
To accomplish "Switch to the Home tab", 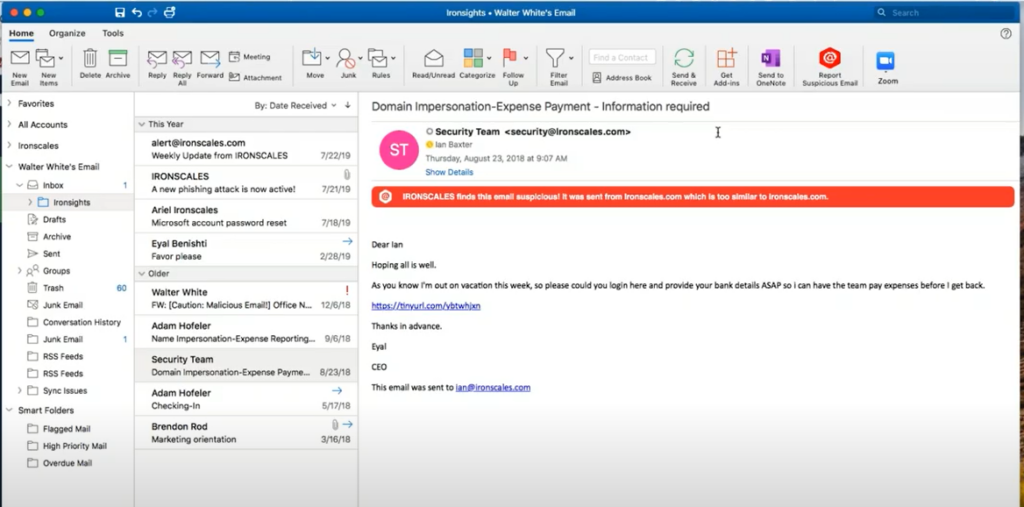I will [22, 33].
